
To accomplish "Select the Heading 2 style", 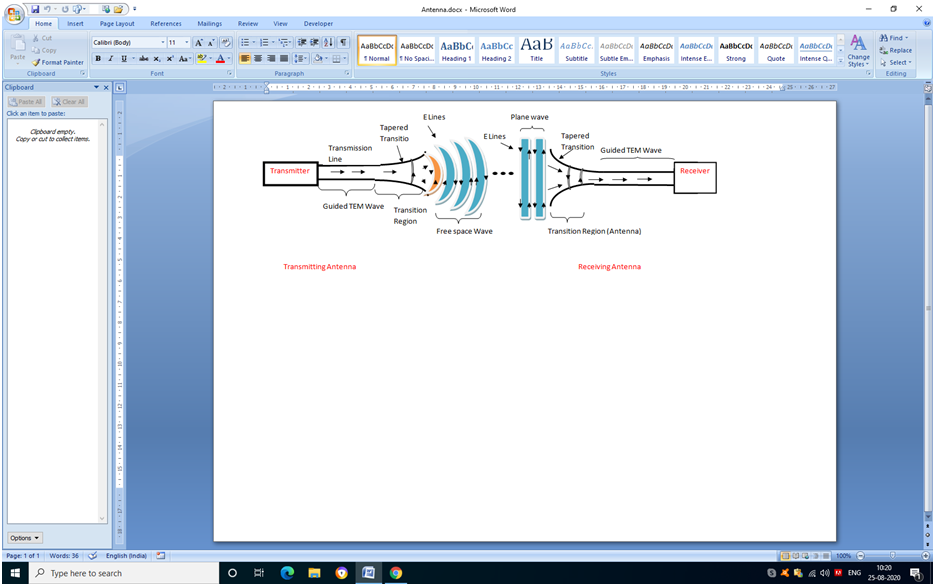I will [496, 50].
